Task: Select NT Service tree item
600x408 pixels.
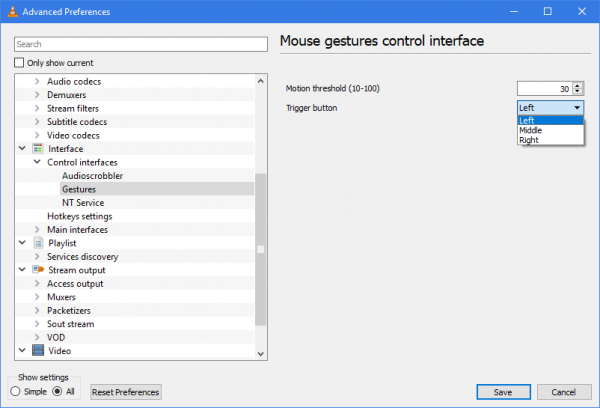Action: click(83, 202)
